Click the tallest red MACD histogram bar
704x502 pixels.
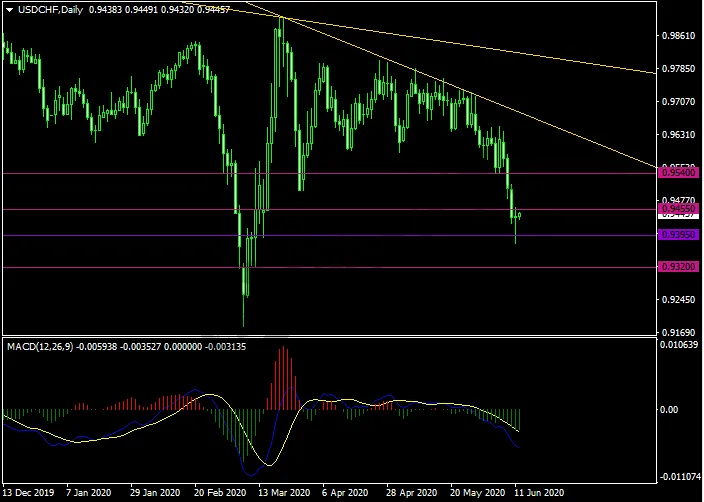point(283,378)
